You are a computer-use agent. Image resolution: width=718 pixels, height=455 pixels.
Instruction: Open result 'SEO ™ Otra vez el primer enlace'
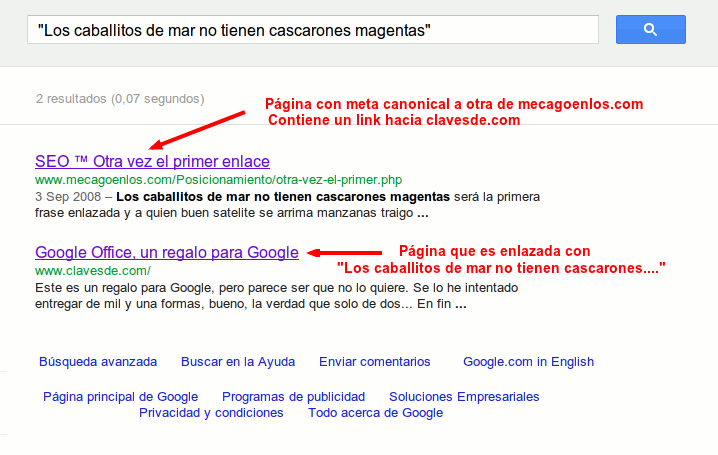[x=152, y=162]
